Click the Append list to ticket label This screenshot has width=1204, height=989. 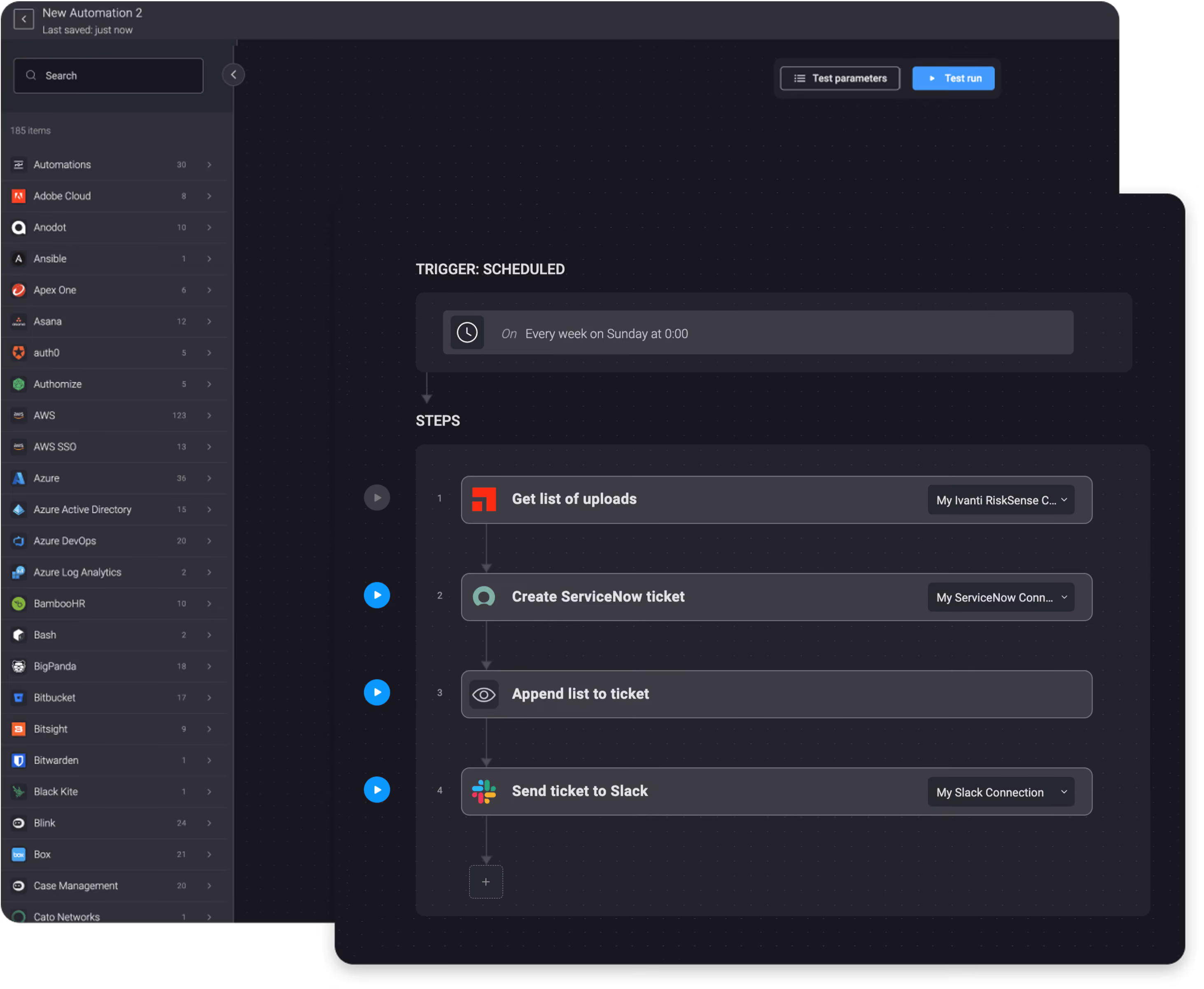[580, 694]
